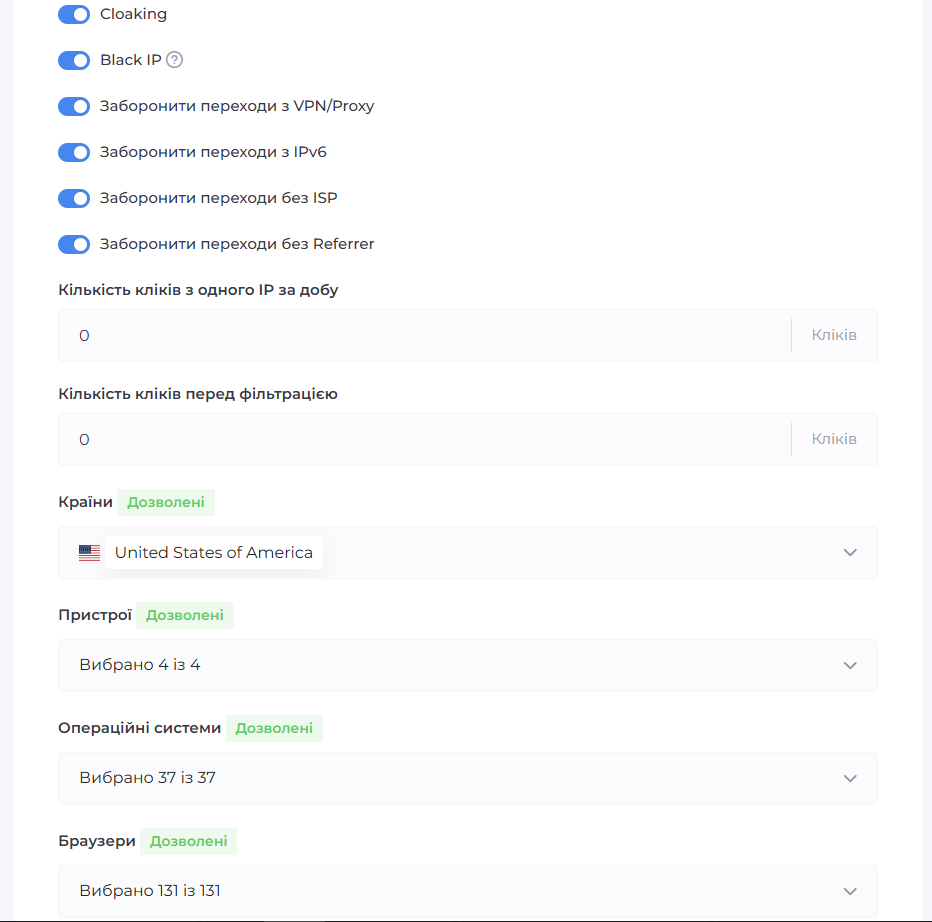Screen dimensions: 932x922
Task: Click the chevron arrow in the browsers field
Action: (850, 891)
